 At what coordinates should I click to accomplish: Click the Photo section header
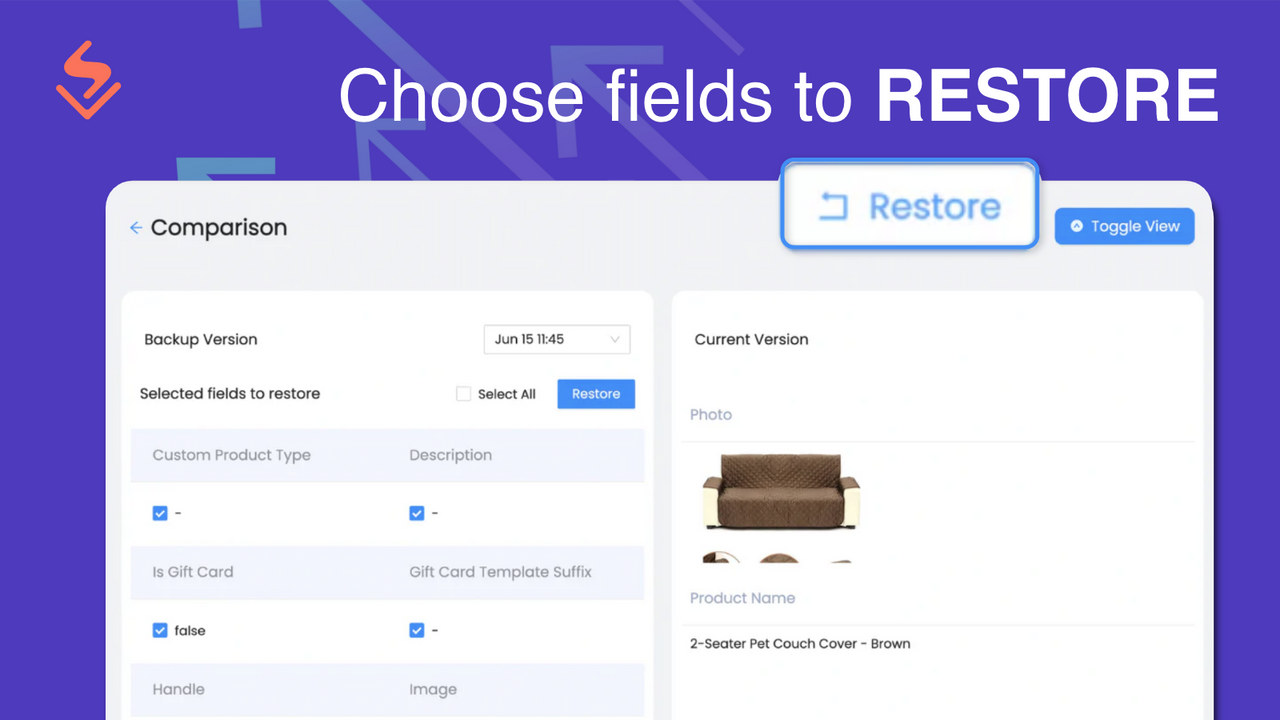(711, 414)
